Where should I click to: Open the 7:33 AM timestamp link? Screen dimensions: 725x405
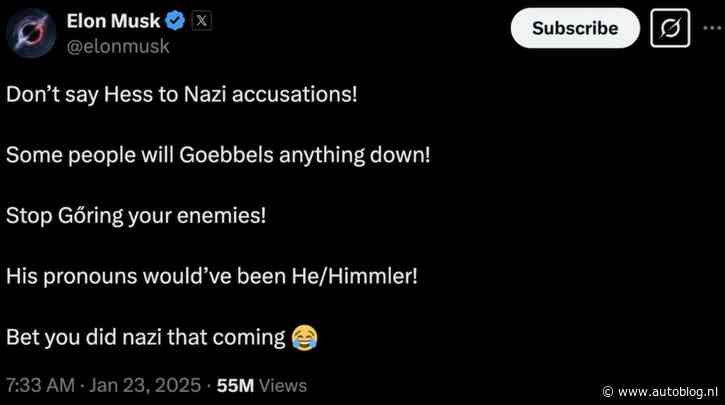point(42,385)
